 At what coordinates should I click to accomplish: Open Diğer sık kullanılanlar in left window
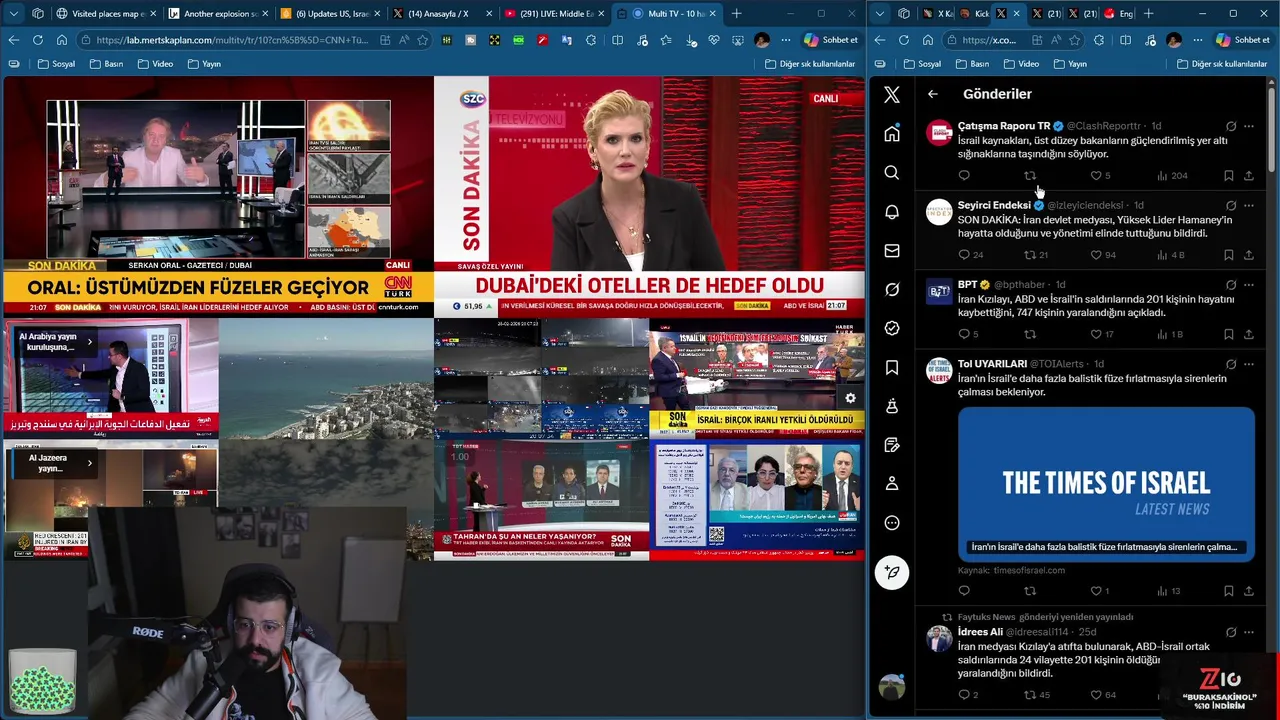[x=810, y=63]
